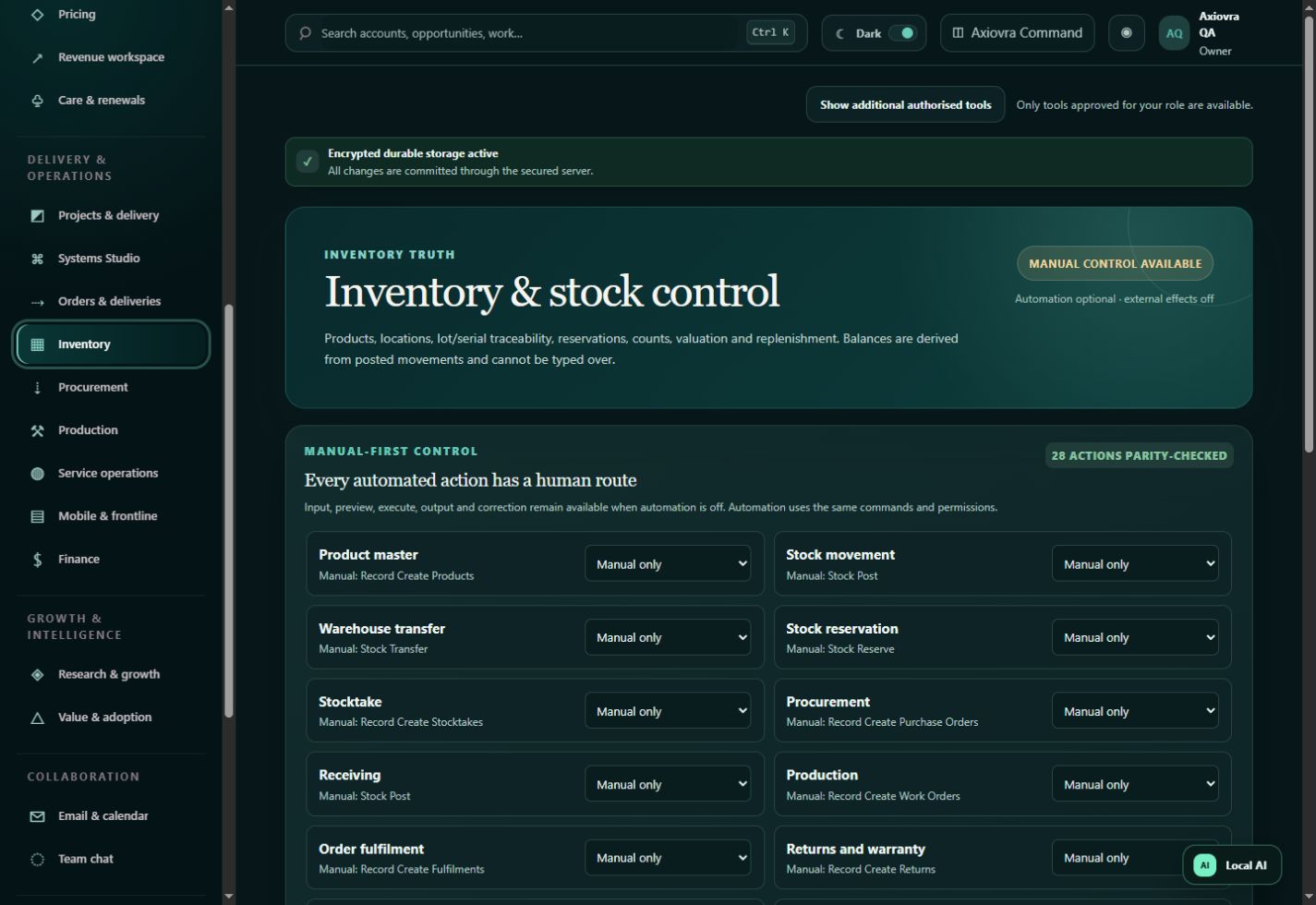This screenshot has width=1316, height=905.
Task: Click the Finance dollar icon
Action: [37, 560]
